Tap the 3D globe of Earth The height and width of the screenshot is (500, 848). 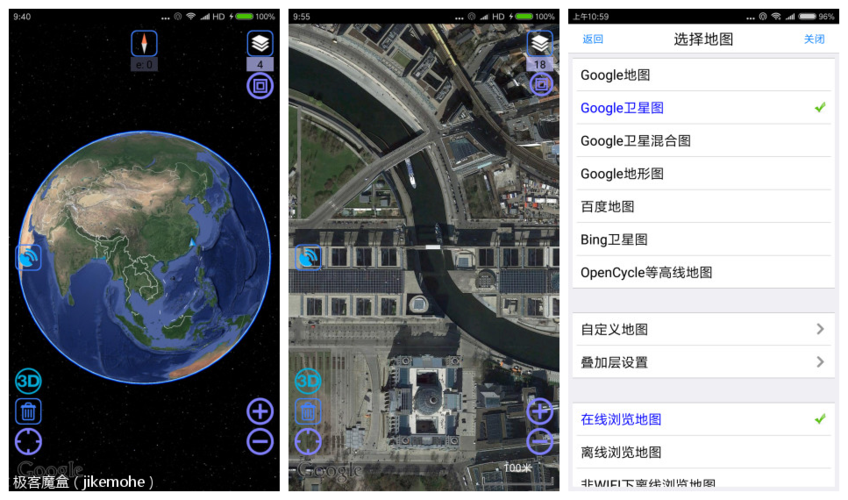click(x=144, y=257)
